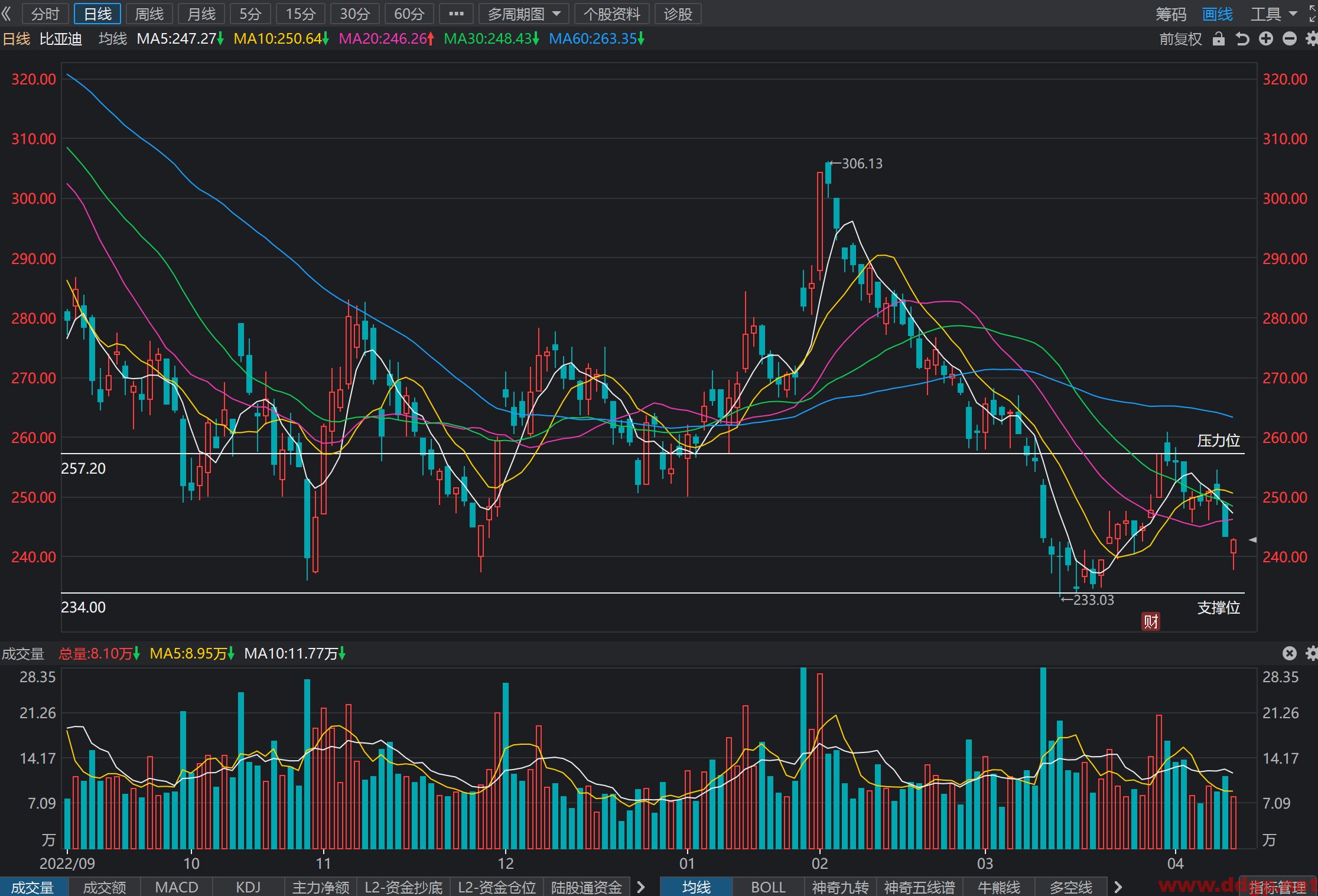Open volume panel settings gear
Image resolution: width=1318 pixels, height=896 pixels.
1312,653
